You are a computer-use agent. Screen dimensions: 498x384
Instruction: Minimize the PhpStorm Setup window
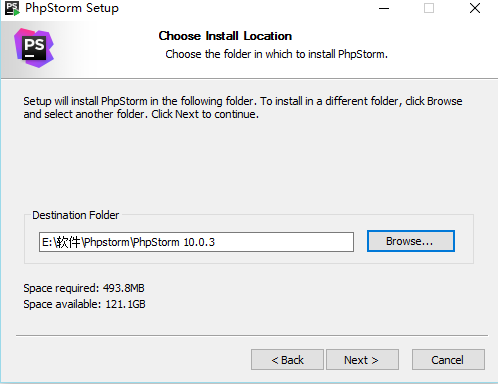tap(384, 8)
